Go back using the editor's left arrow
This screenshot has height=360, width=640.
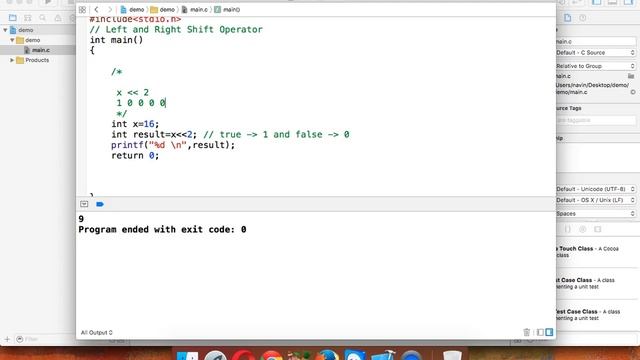click(x=96, y=9)
